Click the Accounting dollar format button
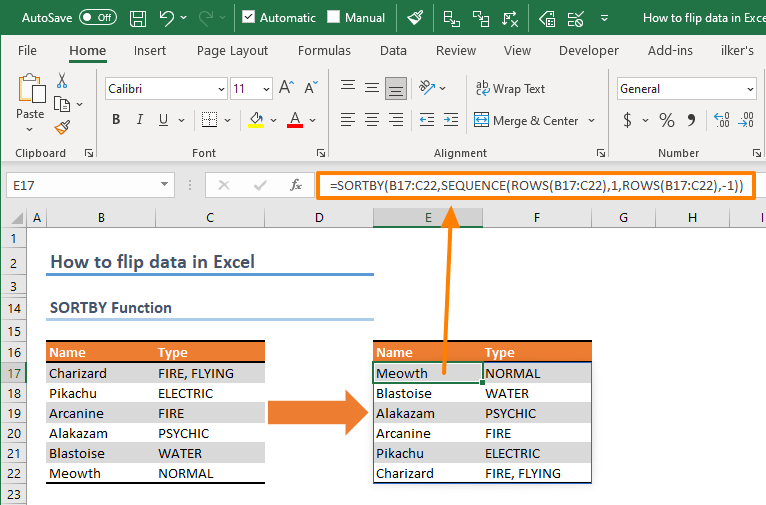The height and width of the screenshot is (505, 766). (x=628, y=120)
